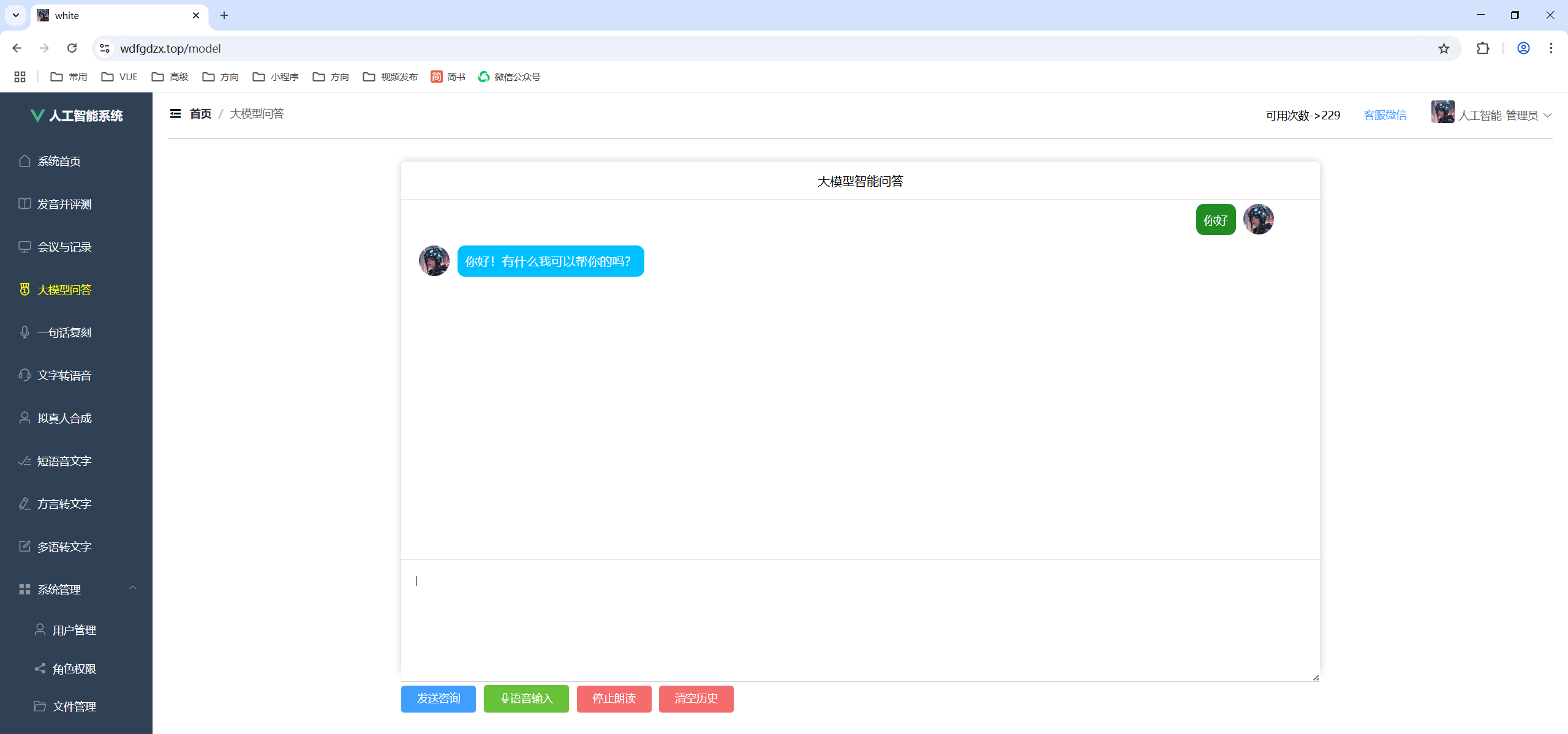Open the tab search dropdown arrow

[16, 15]
